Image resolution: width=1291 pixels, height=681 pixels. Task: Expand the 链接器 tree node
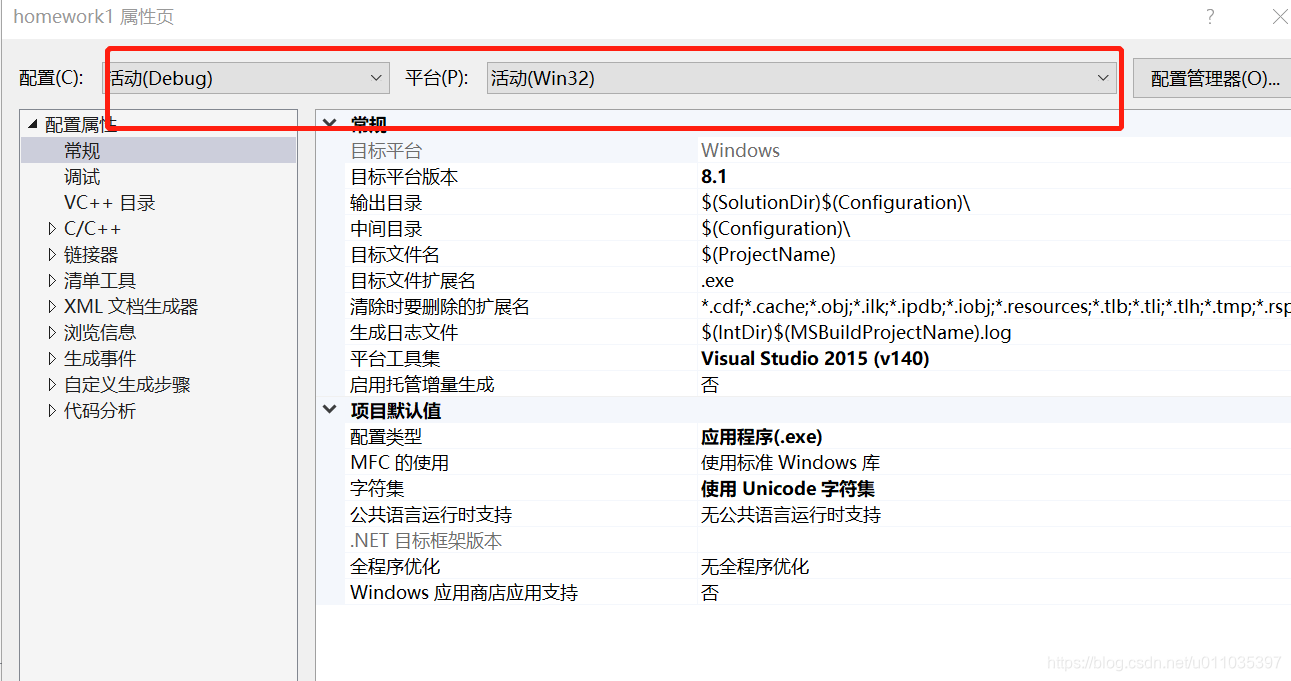52,255
